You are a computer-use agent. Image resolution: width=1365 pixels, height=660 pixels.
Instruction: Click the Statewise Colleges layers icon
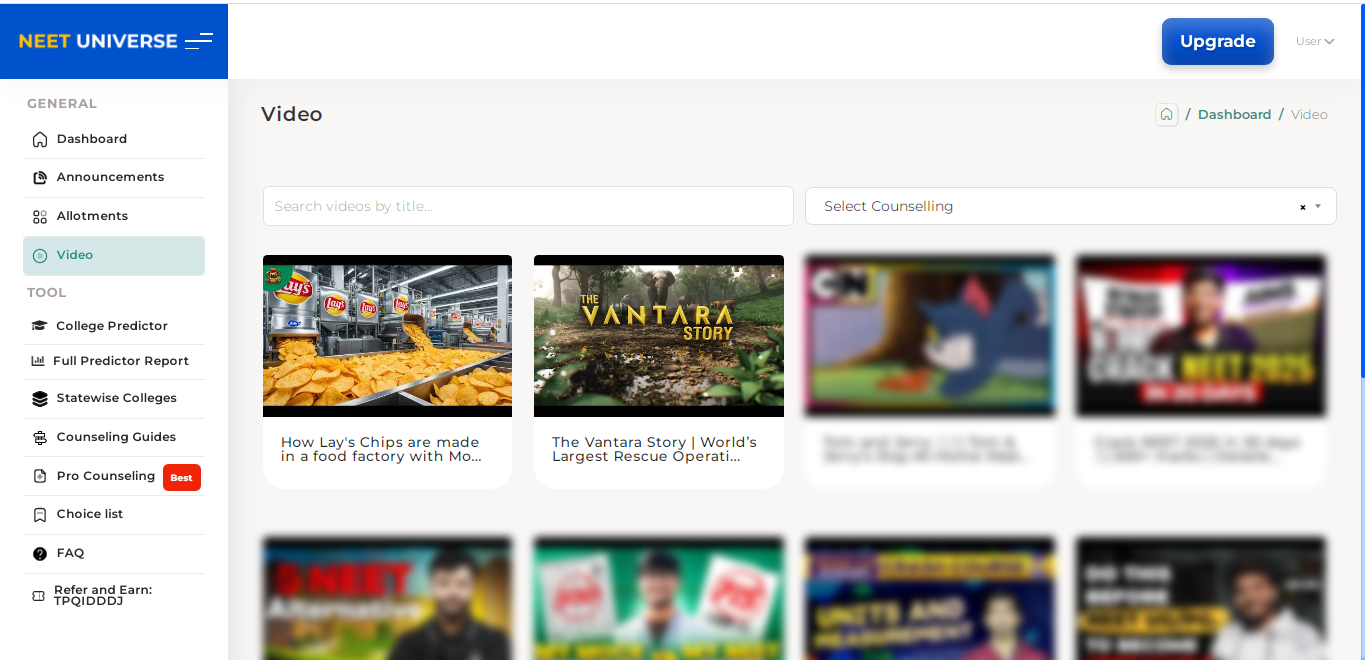[x=40, y=398]
